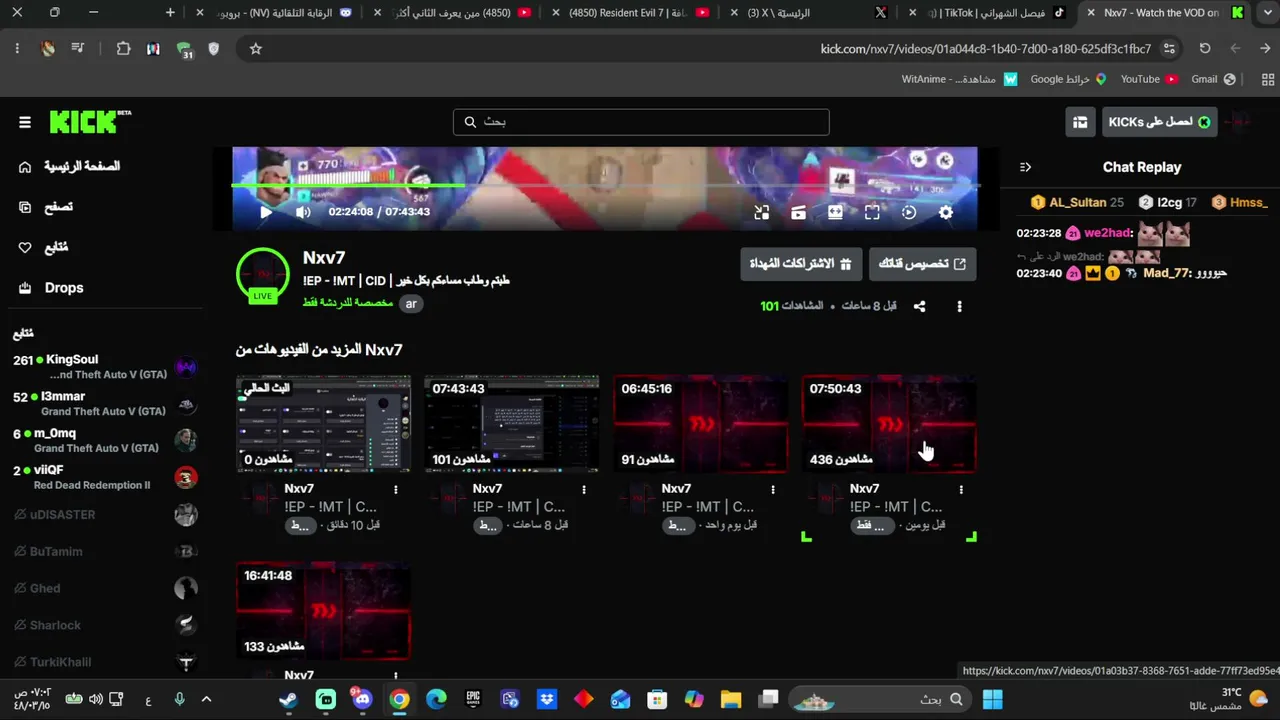Open offline channel Ghed
Viewport: 1280px width, 720px height.
point(104,588)
